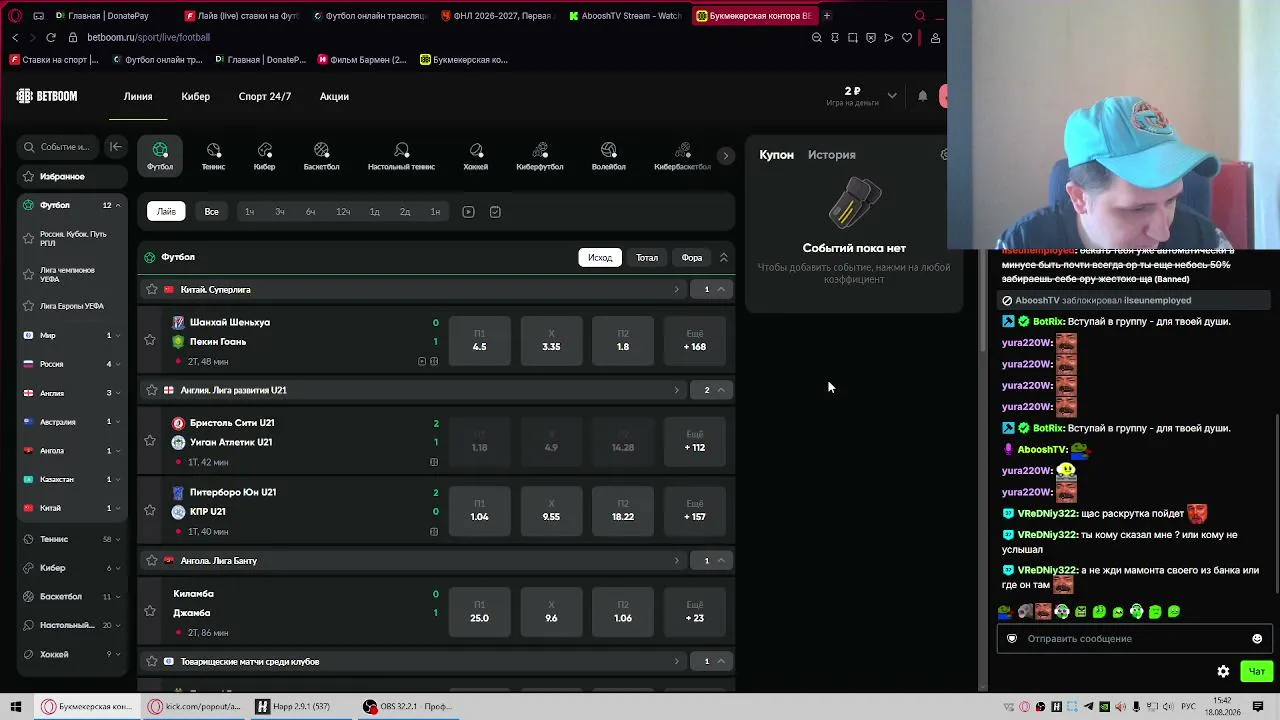The width and height of the screenshot is (1280, 720).
Task: Bet on the draw at 9.55 for Питерборо Юн U21
Action: (x=551, y=511)
